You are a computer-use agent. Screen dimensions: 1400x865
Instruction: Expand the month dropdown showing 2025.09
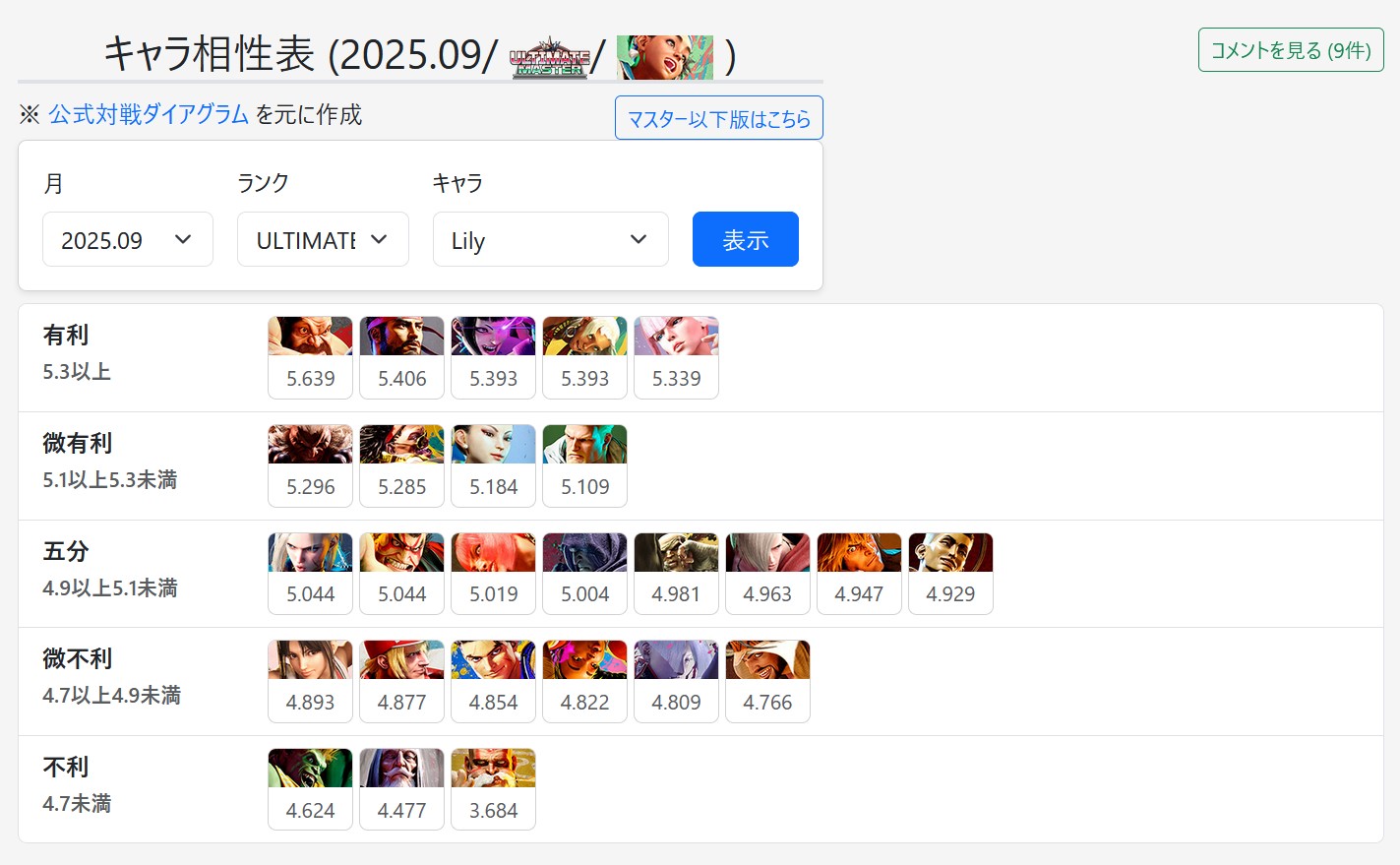coord(128,239)
